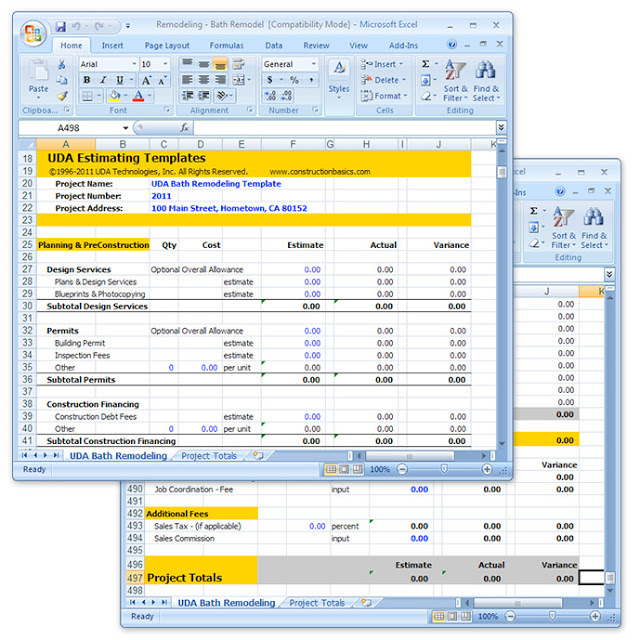Apply red font color button

(139, 96)
